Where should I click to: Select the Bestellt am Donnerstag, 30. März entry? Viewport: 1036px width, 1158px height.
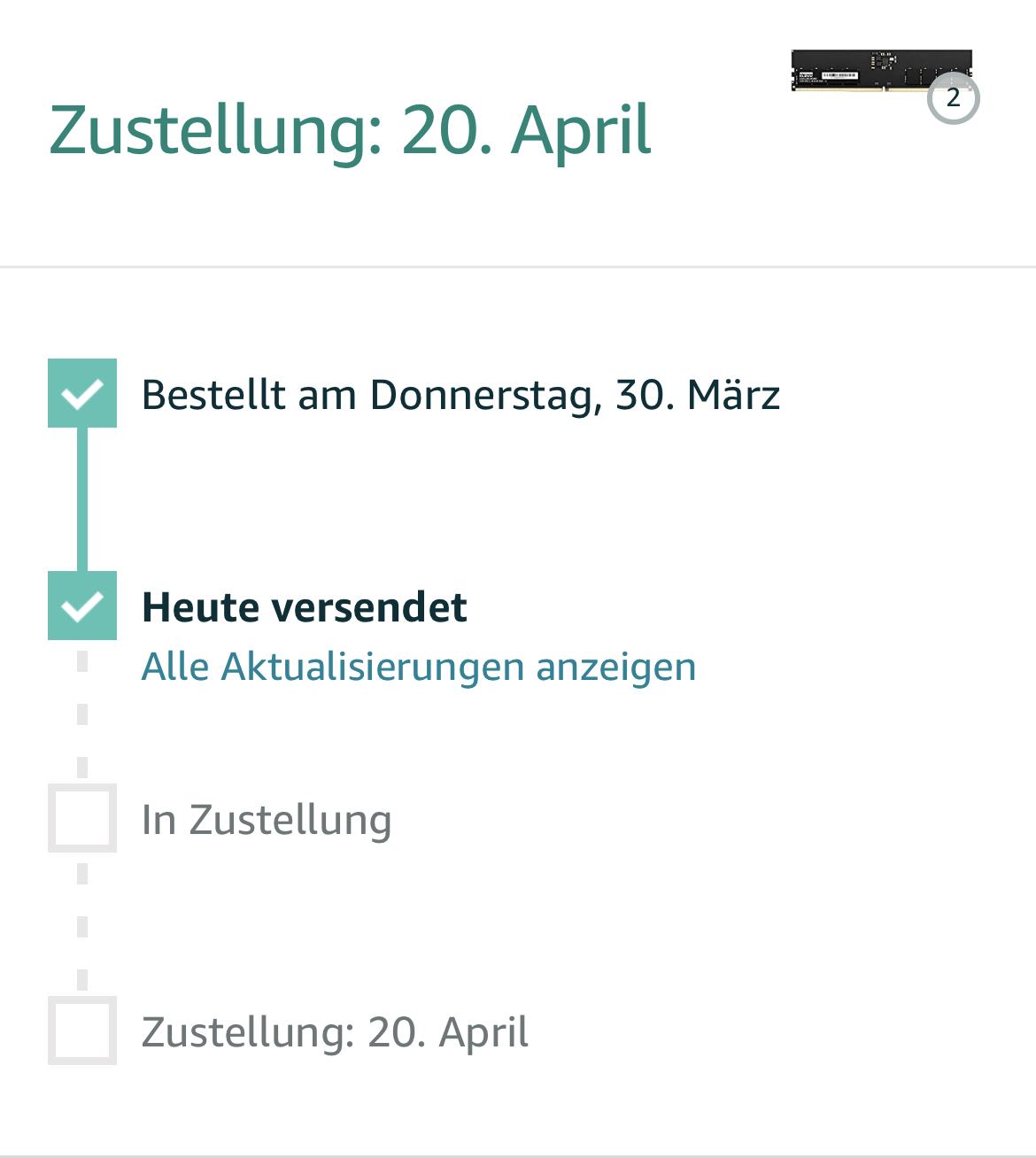460,395
